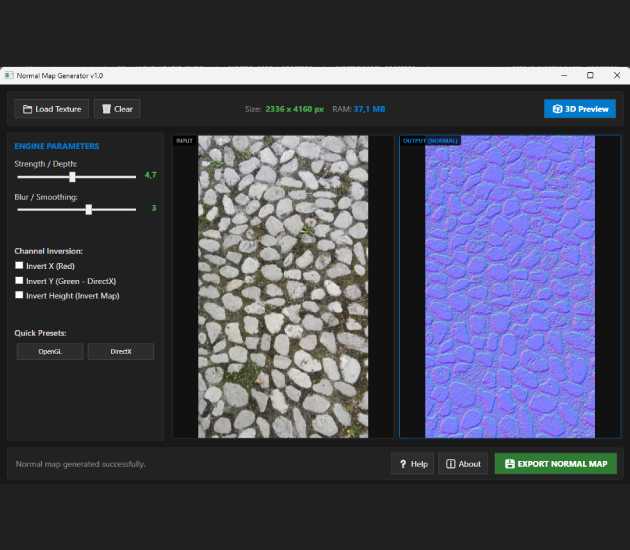Open the Help dialog
Viewport: 630px width, 550px height.
tap(413, 464)
